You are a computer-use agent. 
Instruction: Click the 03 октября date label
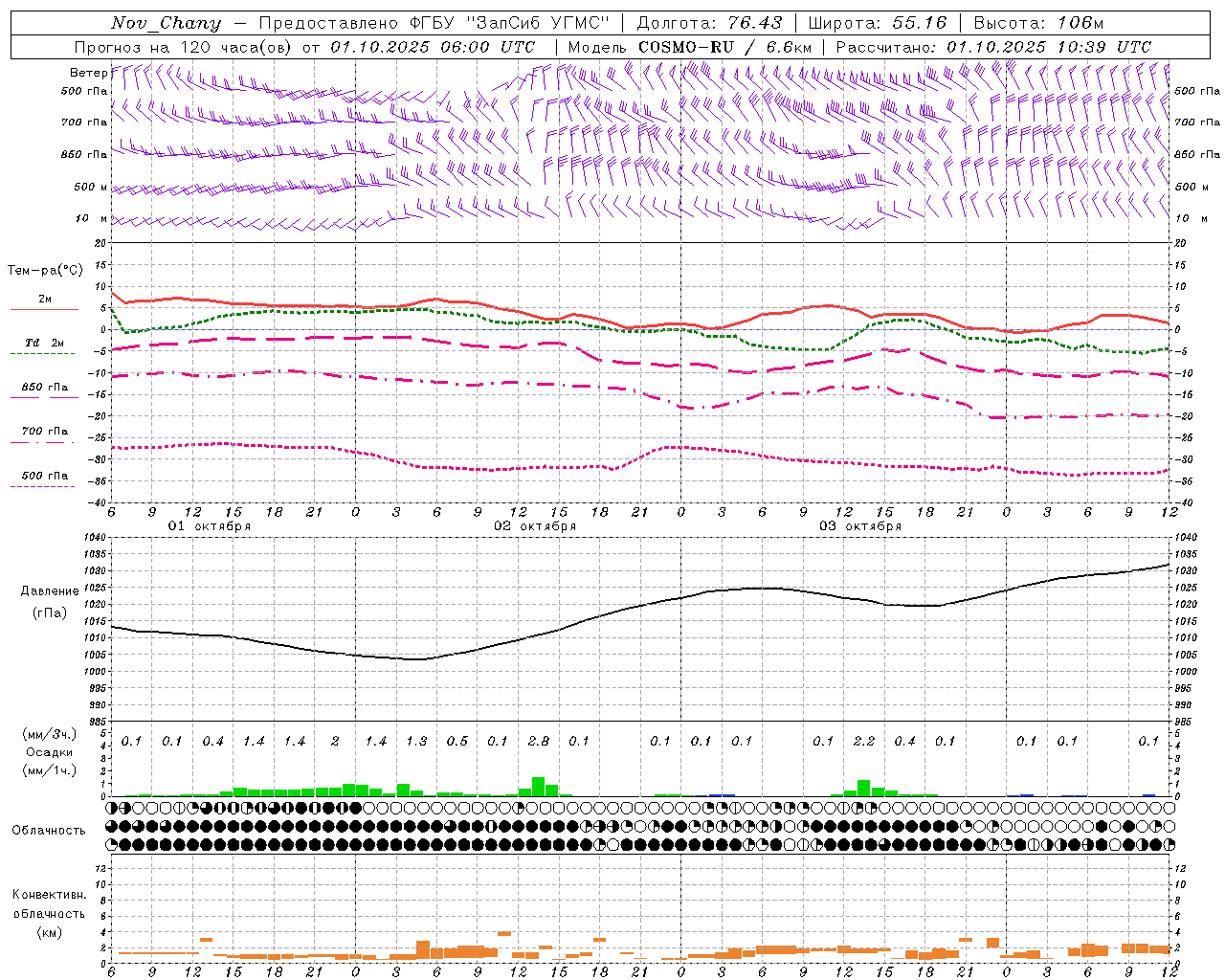[860, 526]
